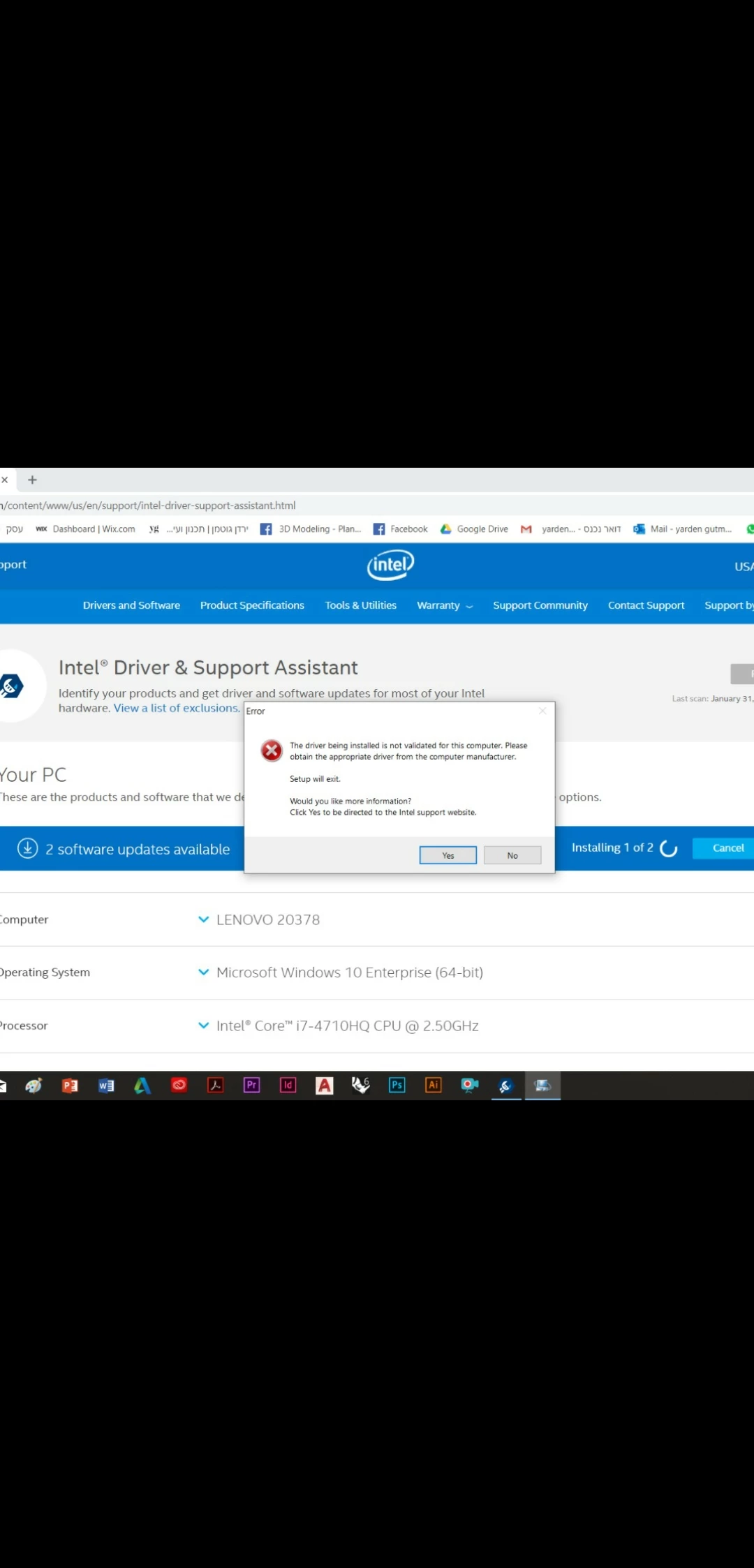
Task: Launch Adobe Premiere Pro from taskbar
Action: coord(252,1085)
